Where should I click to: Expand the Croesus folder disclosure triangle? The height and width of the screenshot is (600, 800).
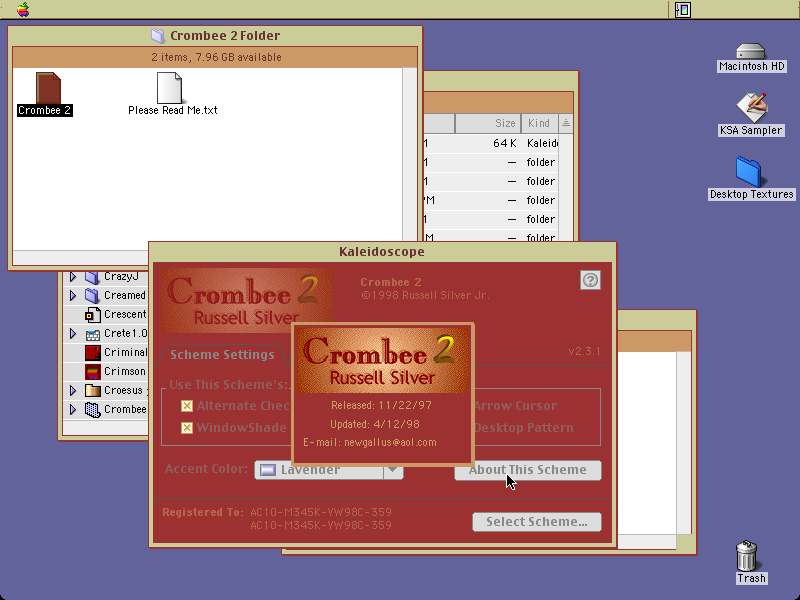[x=73, y=391]
